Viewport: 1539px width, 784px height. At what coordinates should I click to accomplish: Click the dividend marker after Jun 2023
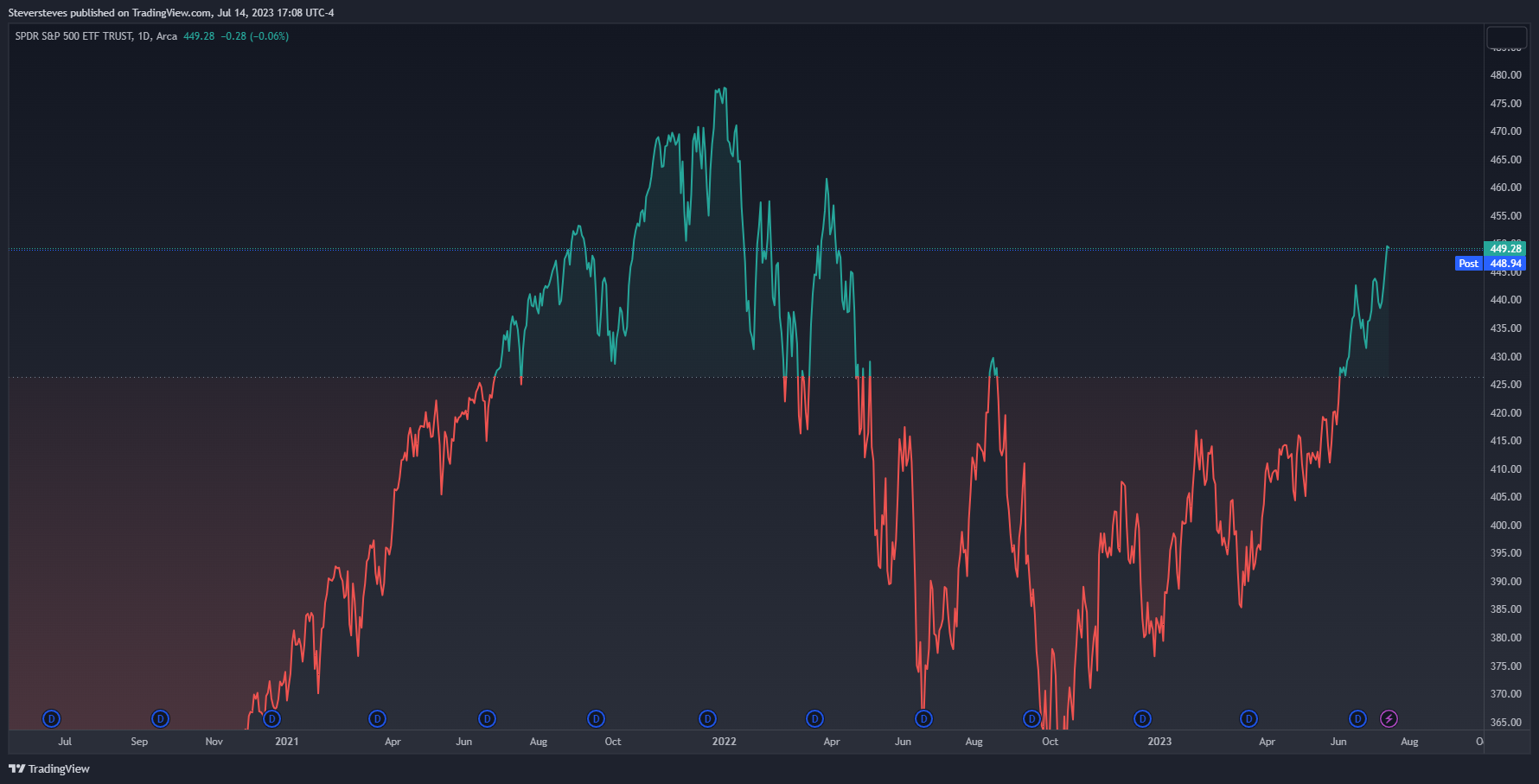(1357, 718)
